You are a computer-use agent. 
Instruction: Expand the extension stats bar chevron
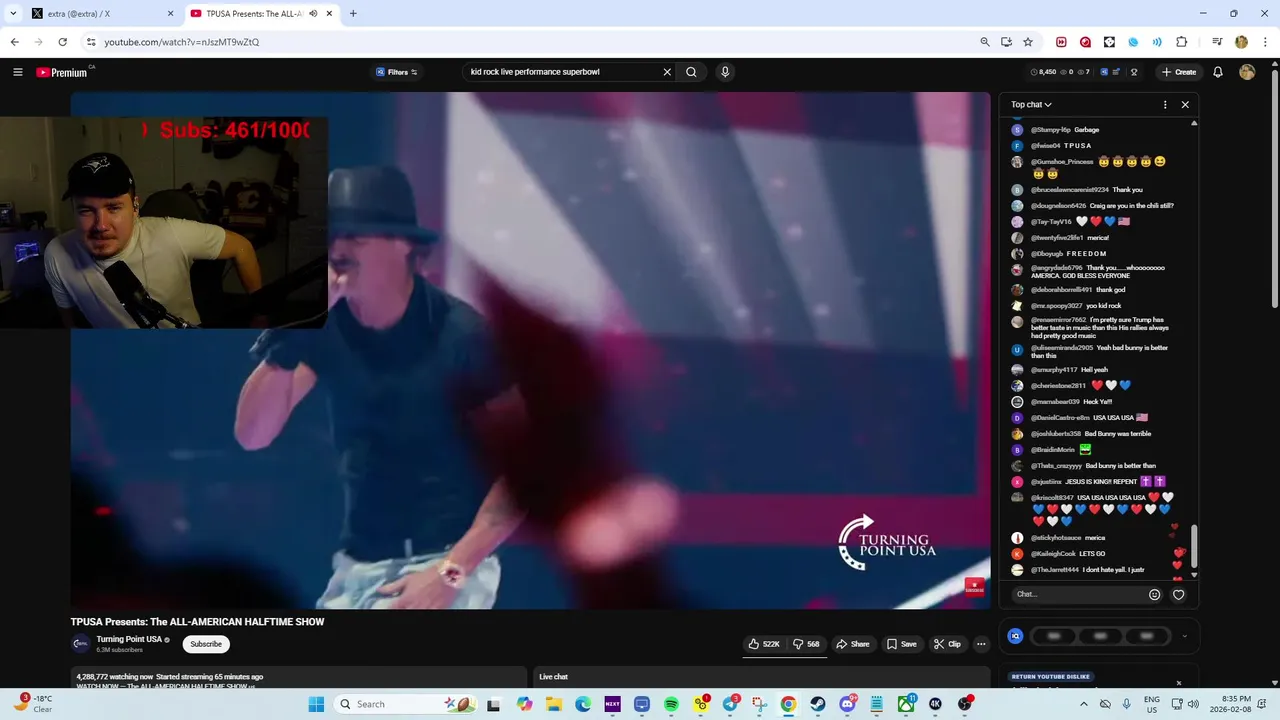1184,636
